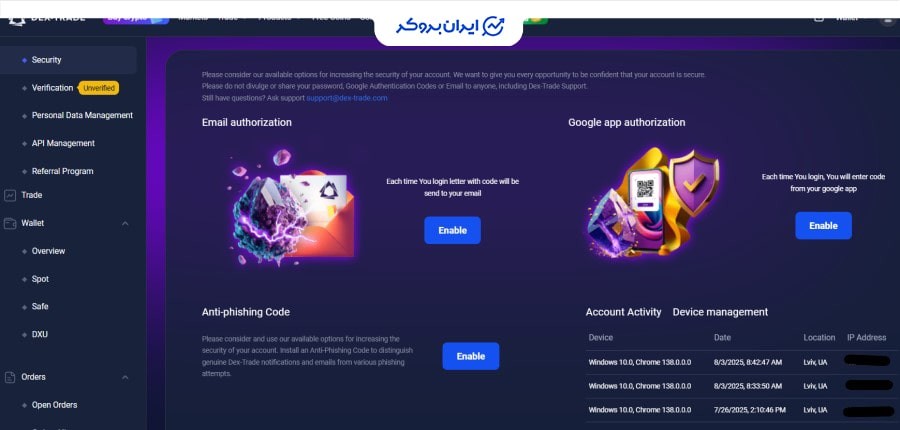Image resolution: width=900 pixels, height=430 pixels.
Task: Select Spot under Wallet
Action: tap(40, 279)
